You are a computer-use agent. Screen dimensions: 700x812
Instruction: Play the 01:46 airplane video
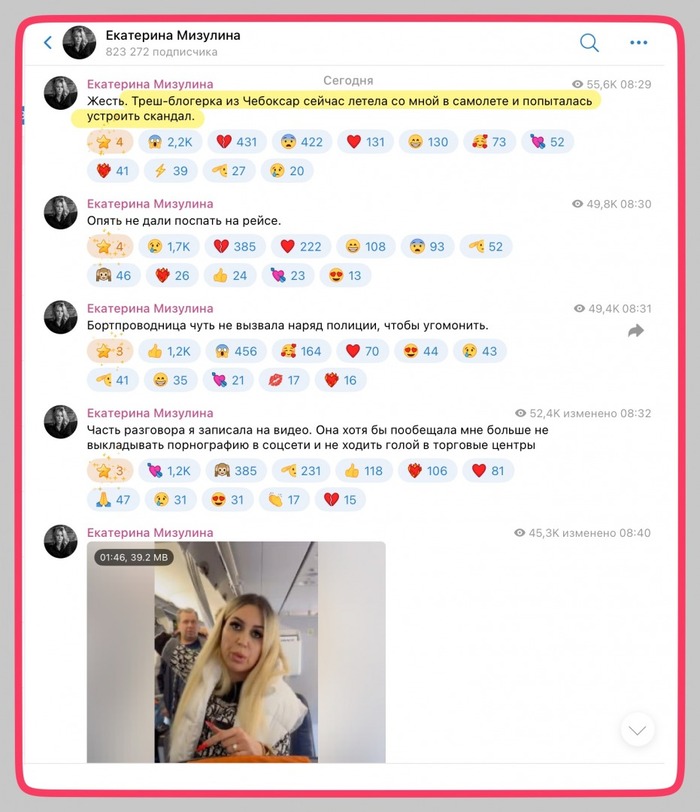click(x=236, y=652)
